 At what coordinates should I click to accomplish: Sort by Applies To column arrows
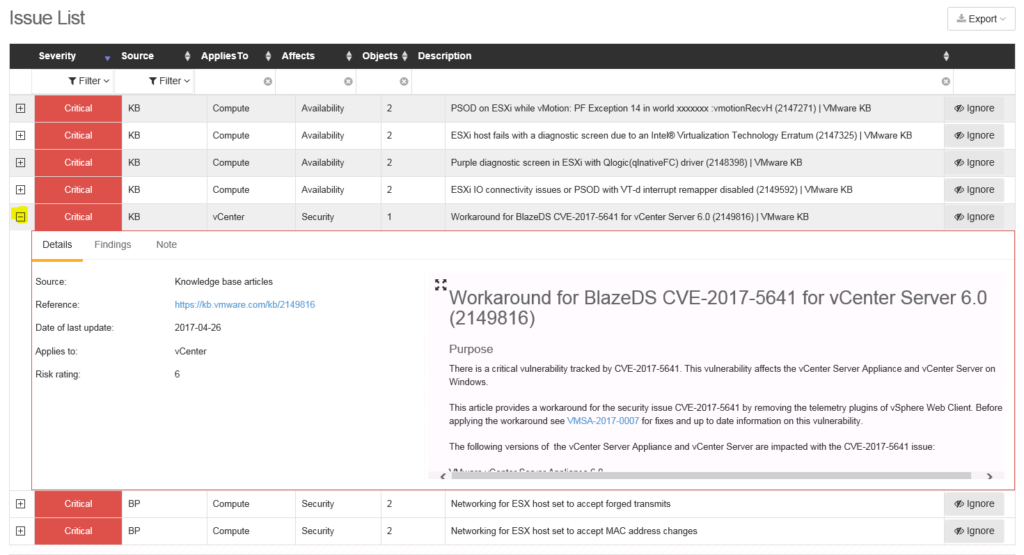(268, 56)
